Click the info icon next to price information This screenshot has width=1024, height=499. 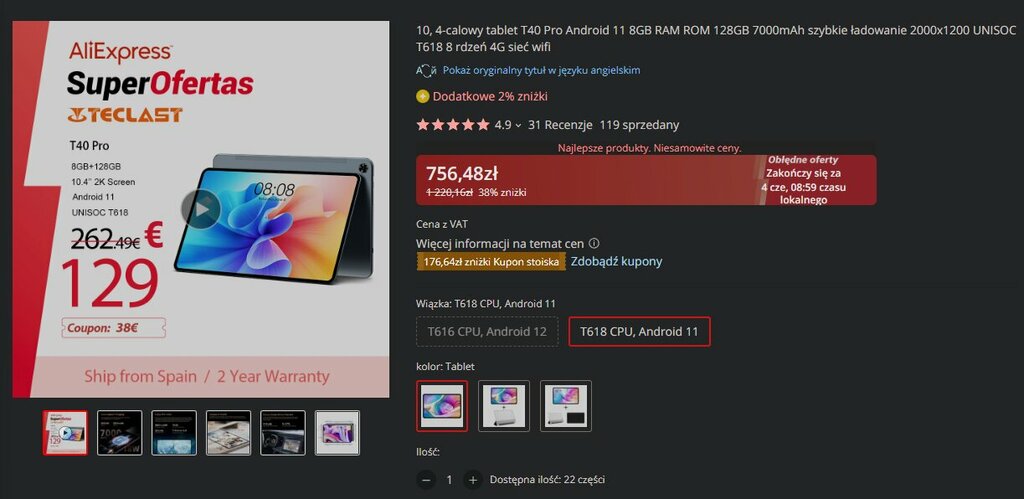tap(594, 244)
